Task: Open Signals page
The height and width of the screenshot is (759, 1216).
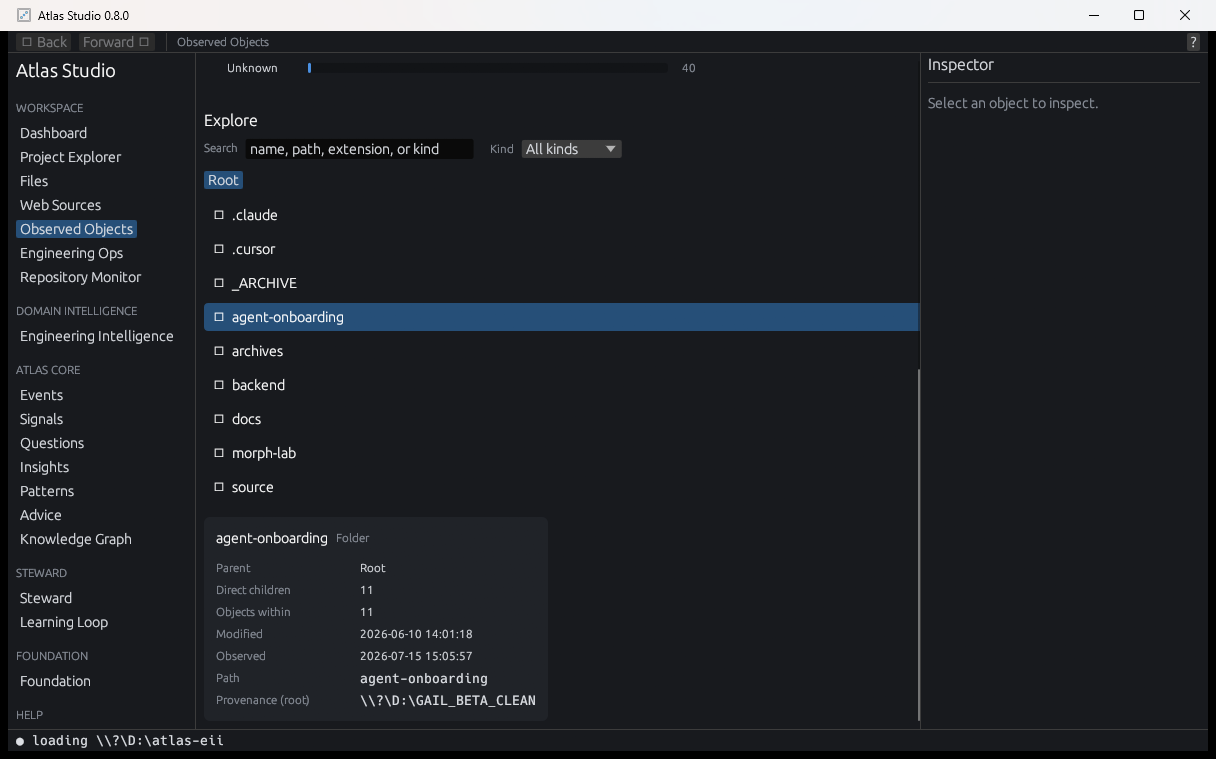Action: [x=41, y=419]
